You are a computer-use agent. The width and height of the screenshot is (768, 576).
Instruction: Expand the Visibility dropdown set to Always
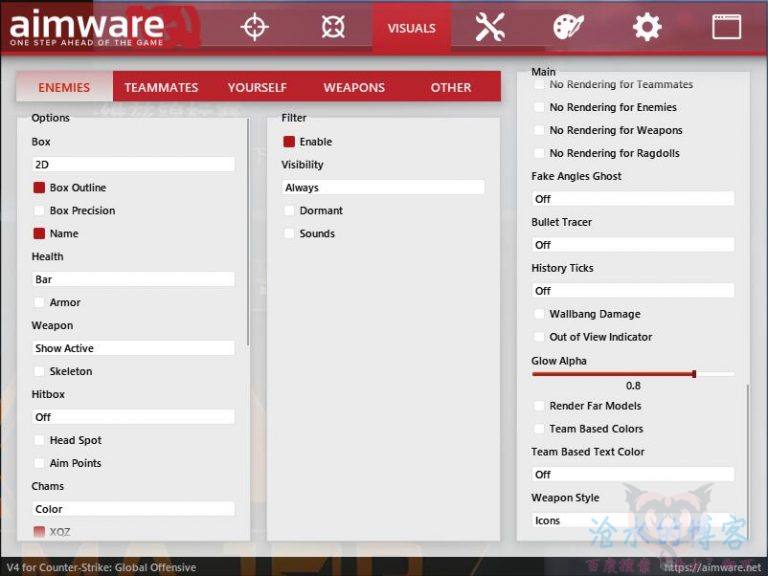pyautogui.click(x=383, y=187)
